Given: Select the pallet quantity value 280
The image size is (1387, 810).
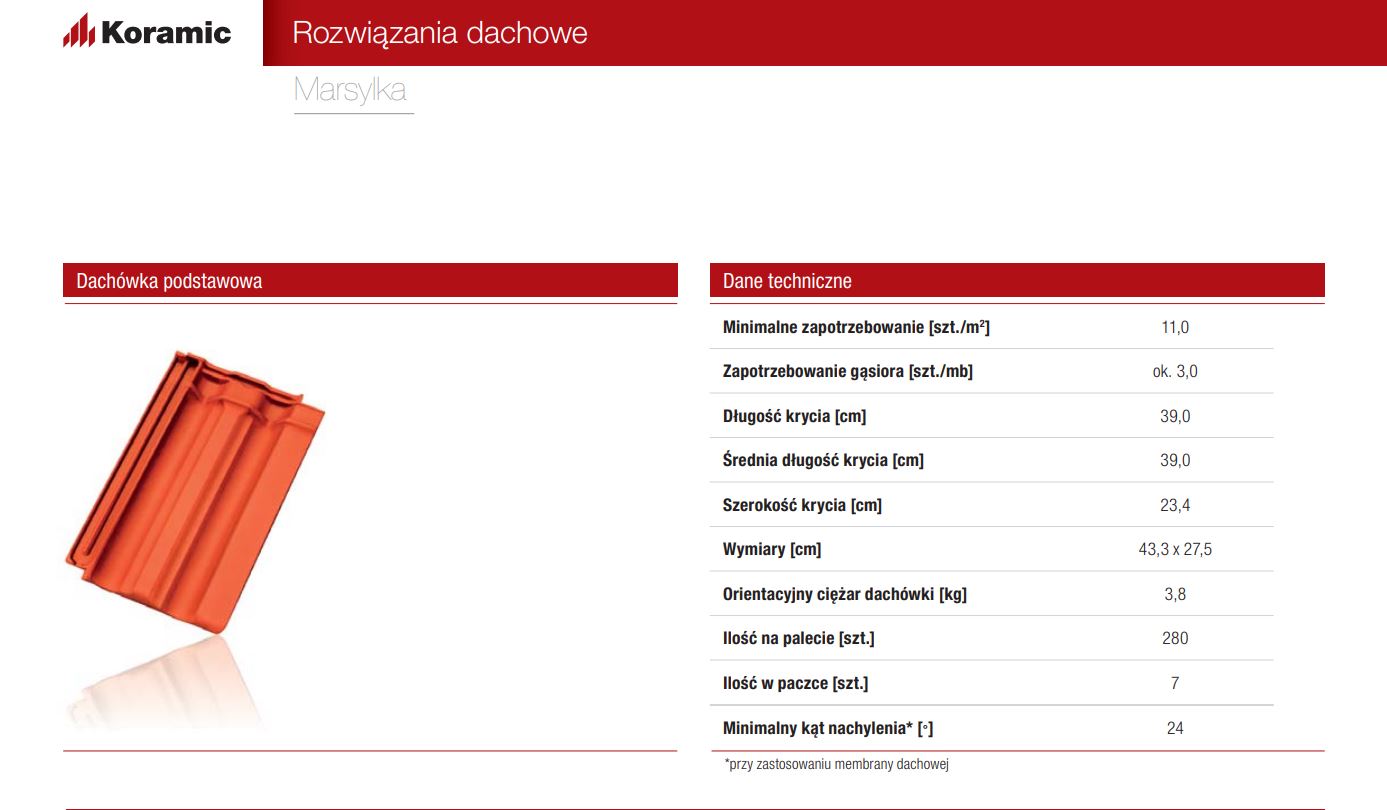Looking at the screenshot, I should tap(1175, 639).
